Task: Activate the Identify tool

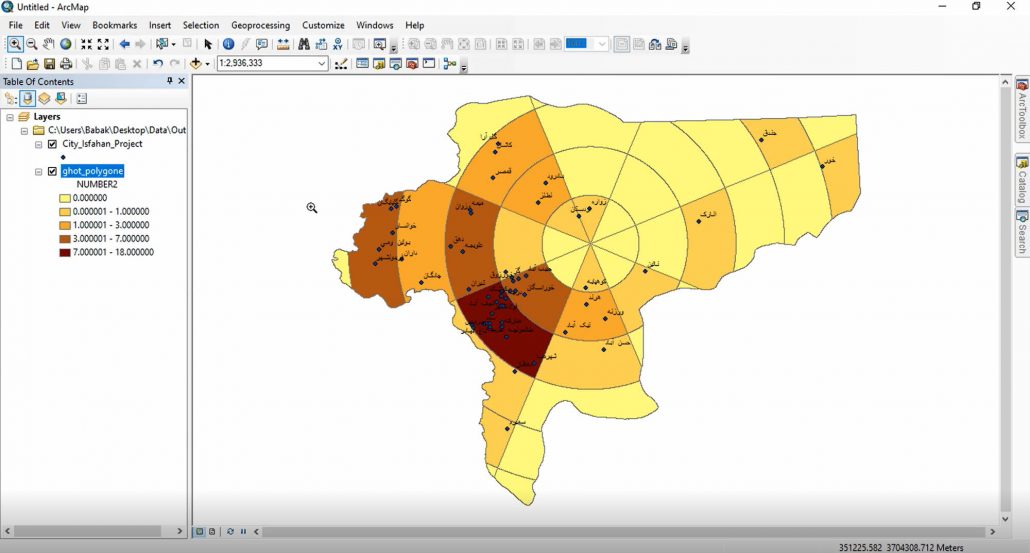Action: point(228,44)
